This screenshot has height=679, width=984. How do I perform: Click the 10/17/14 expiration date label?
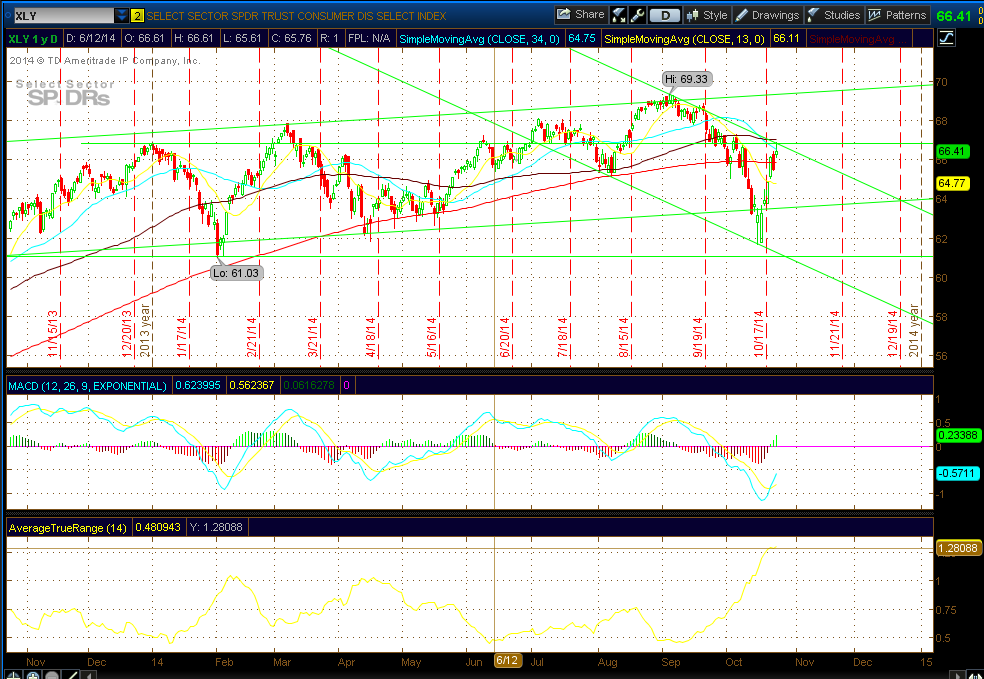(x=759, y=333)
